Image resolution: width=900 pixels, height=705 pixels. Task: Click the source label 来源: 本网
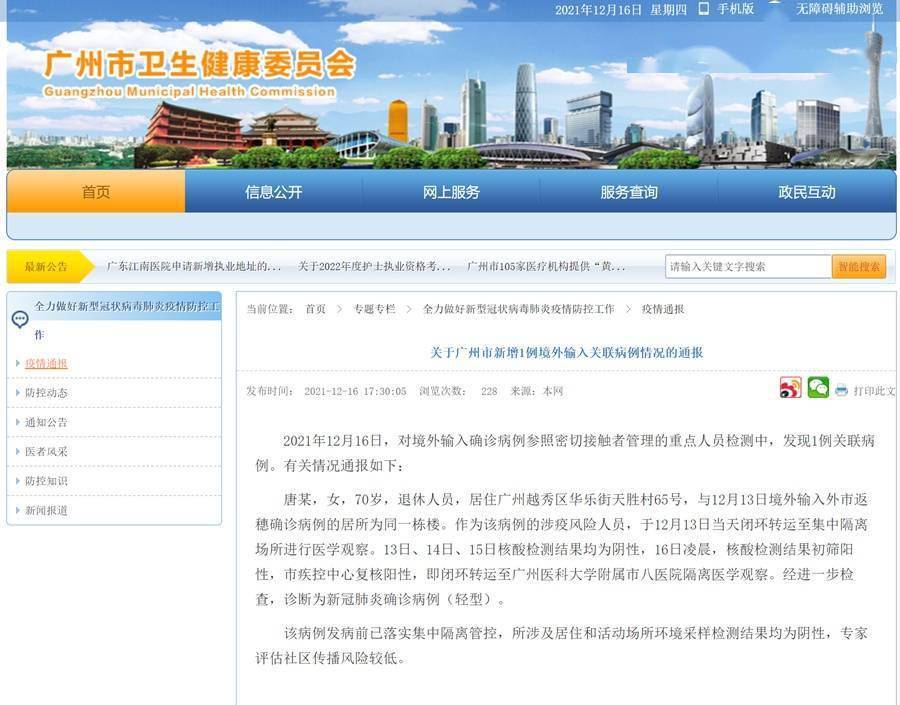point(537,392)
